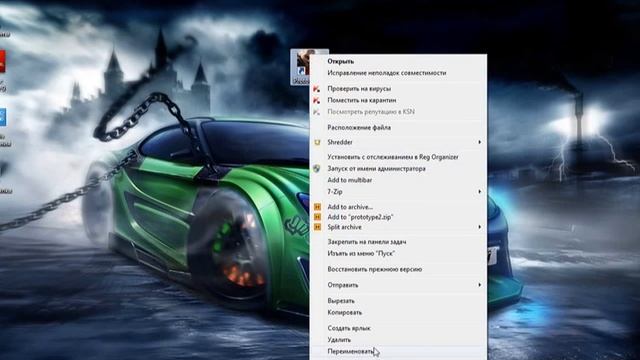The height and width of the screenshot is (360, 640).
Task: Choose Исправление неполадок совместимости
Action: click(387, 73)
